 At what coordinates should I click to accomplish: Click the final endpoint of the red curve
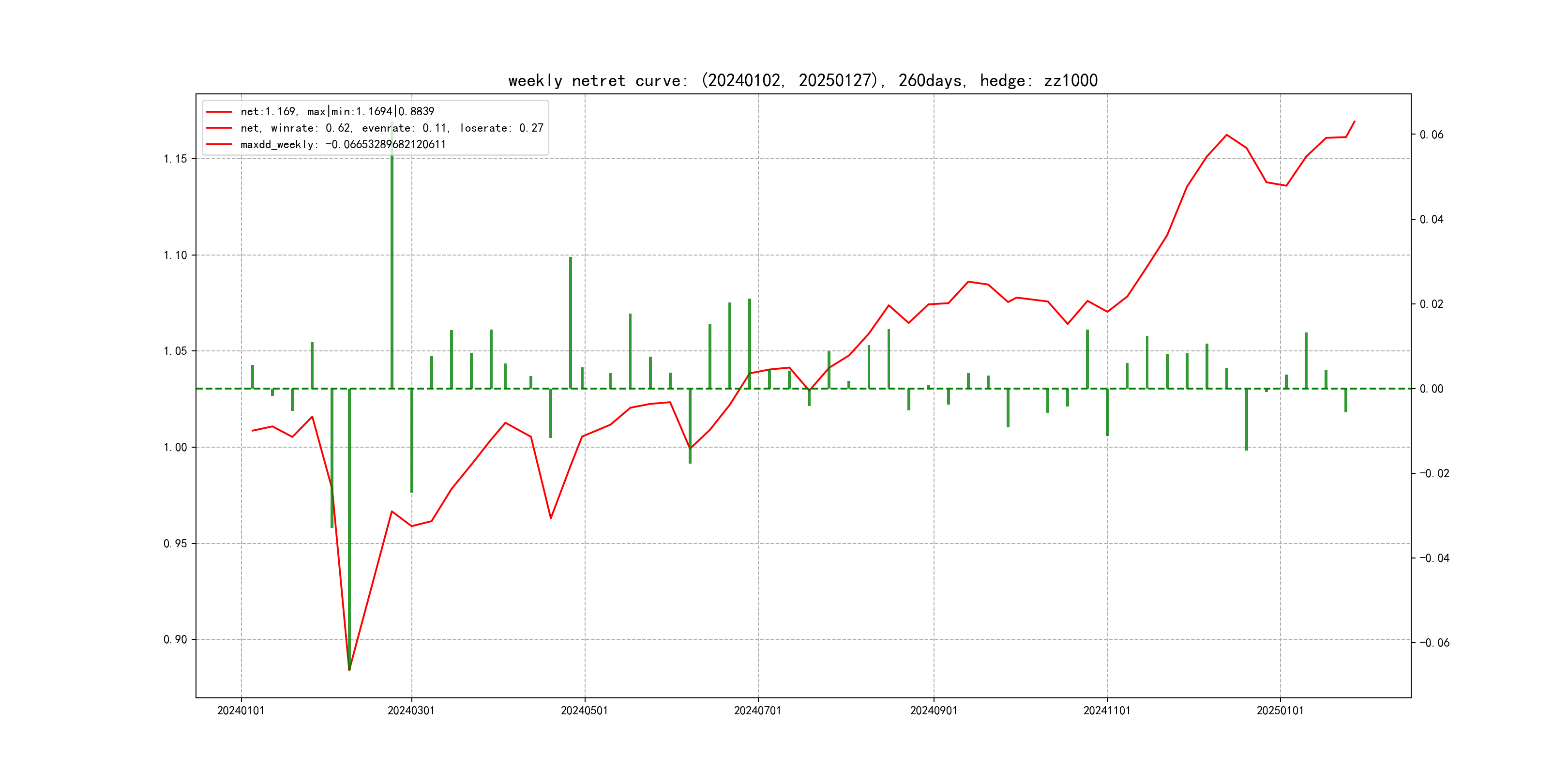click(1355, 121)
